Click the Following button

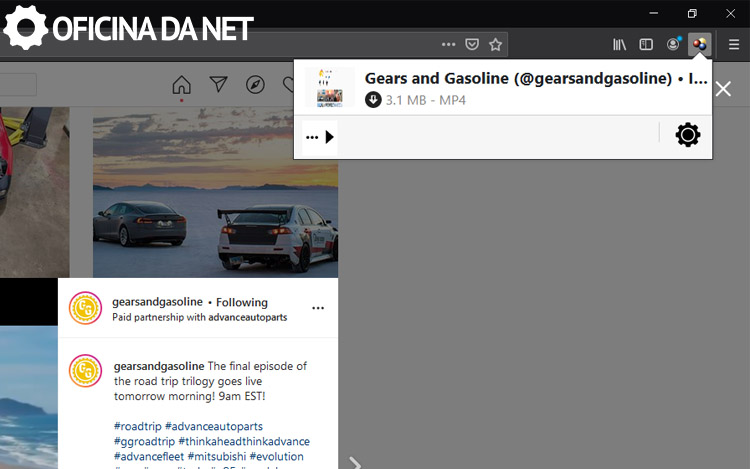[x=242, y=302]
